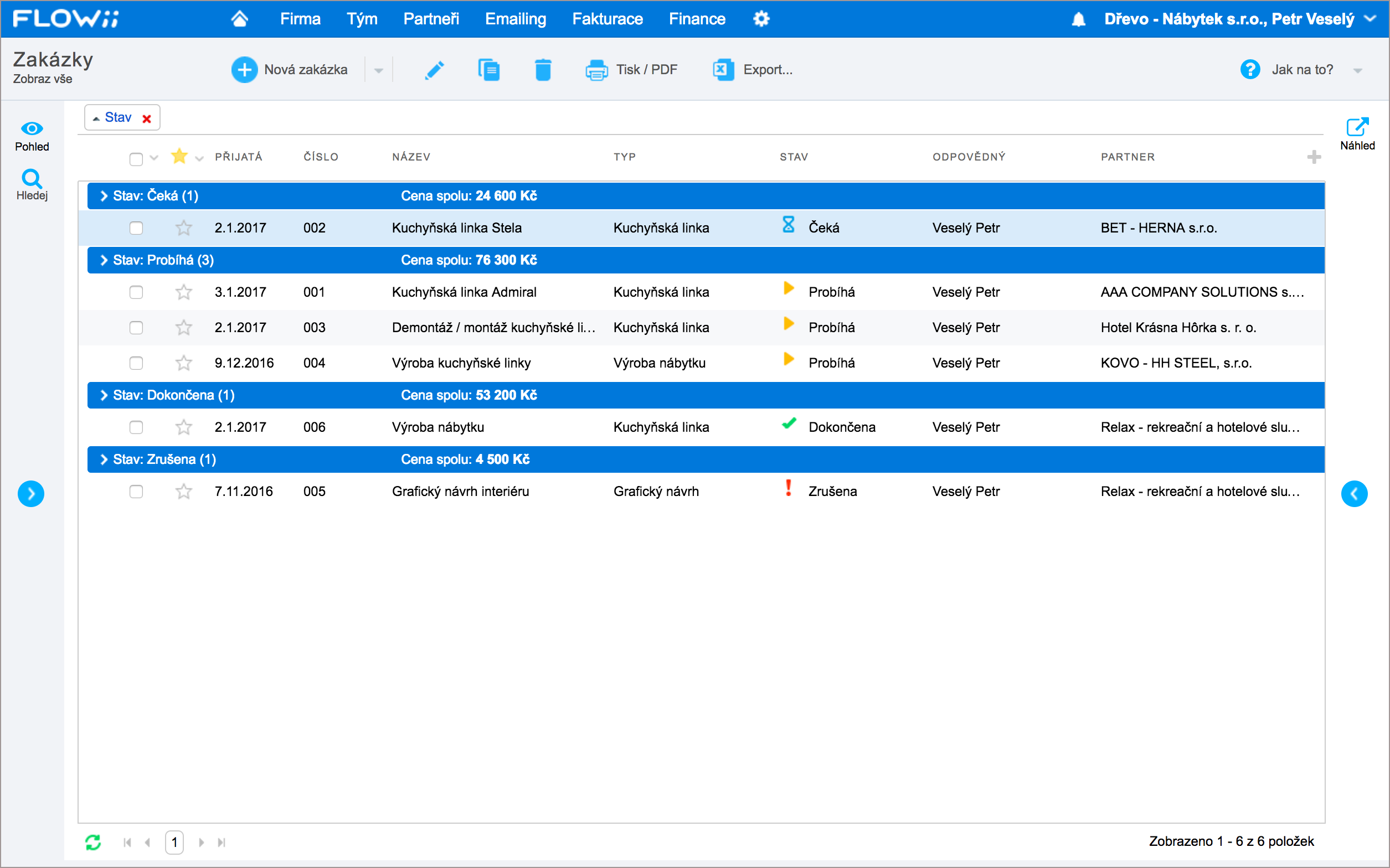The width and height of the screenshot is (1390, 868).
Task: Click the page number input field
Action: click(x=174, y=842)
